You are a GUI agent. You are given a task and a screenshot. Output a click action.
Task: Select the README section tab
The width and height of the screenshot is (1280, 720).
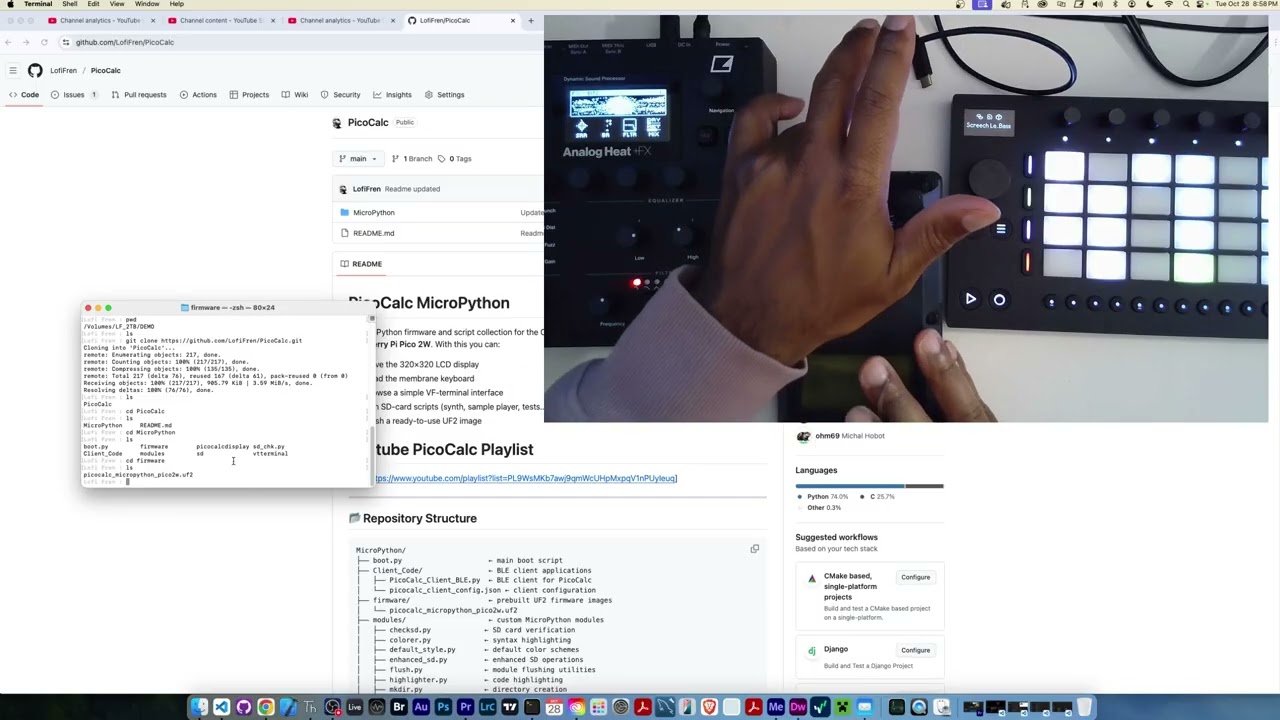(361, 264)
